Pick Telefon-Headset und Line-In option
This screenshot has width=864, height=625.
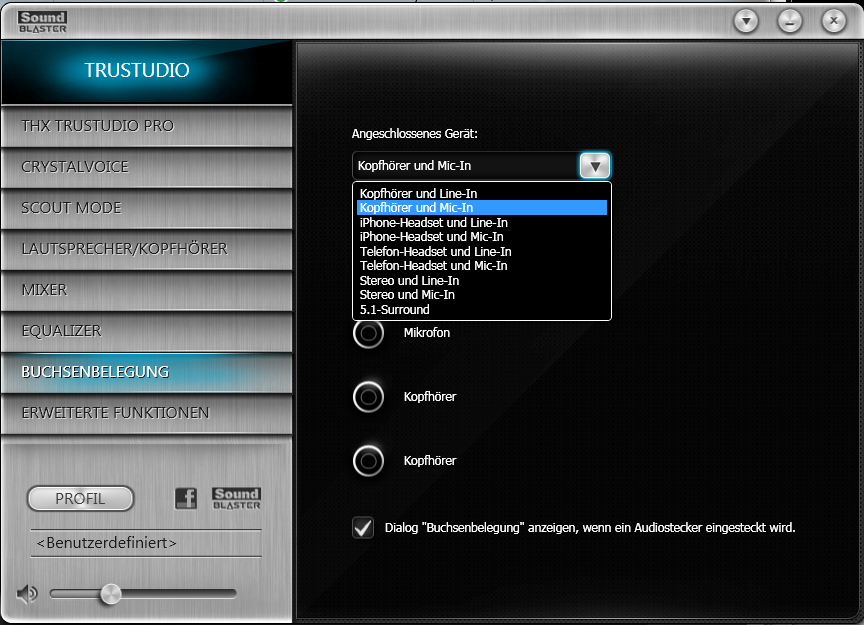pyautogui.click(x=482, y=252)
